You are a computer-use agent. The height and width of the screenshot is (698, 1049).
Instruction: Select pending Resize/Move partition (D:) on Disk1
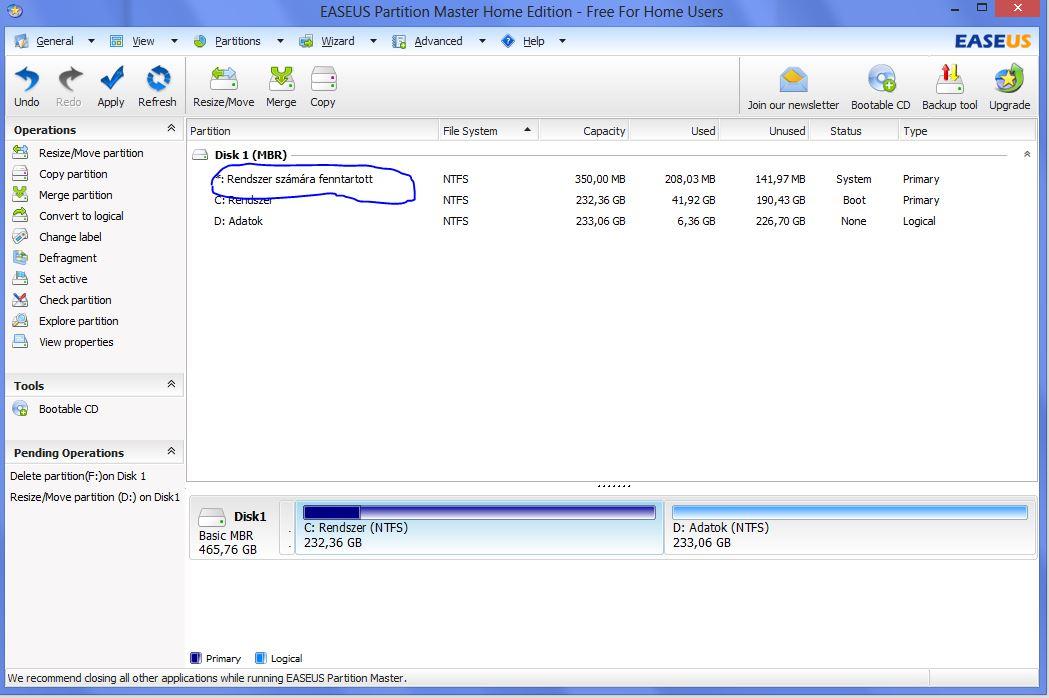[95, 497]
